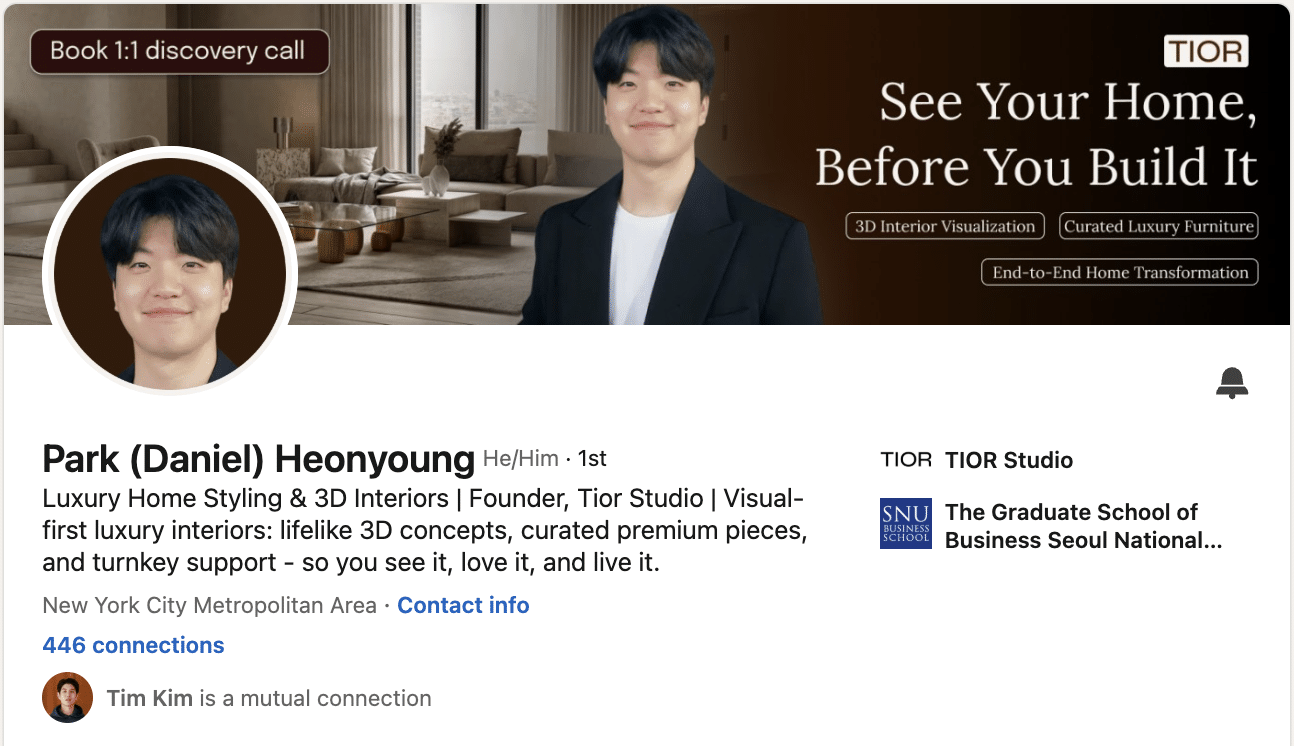View the 446 connections list
Viewport: 1294px width, 746px height.
pos(133,646)
